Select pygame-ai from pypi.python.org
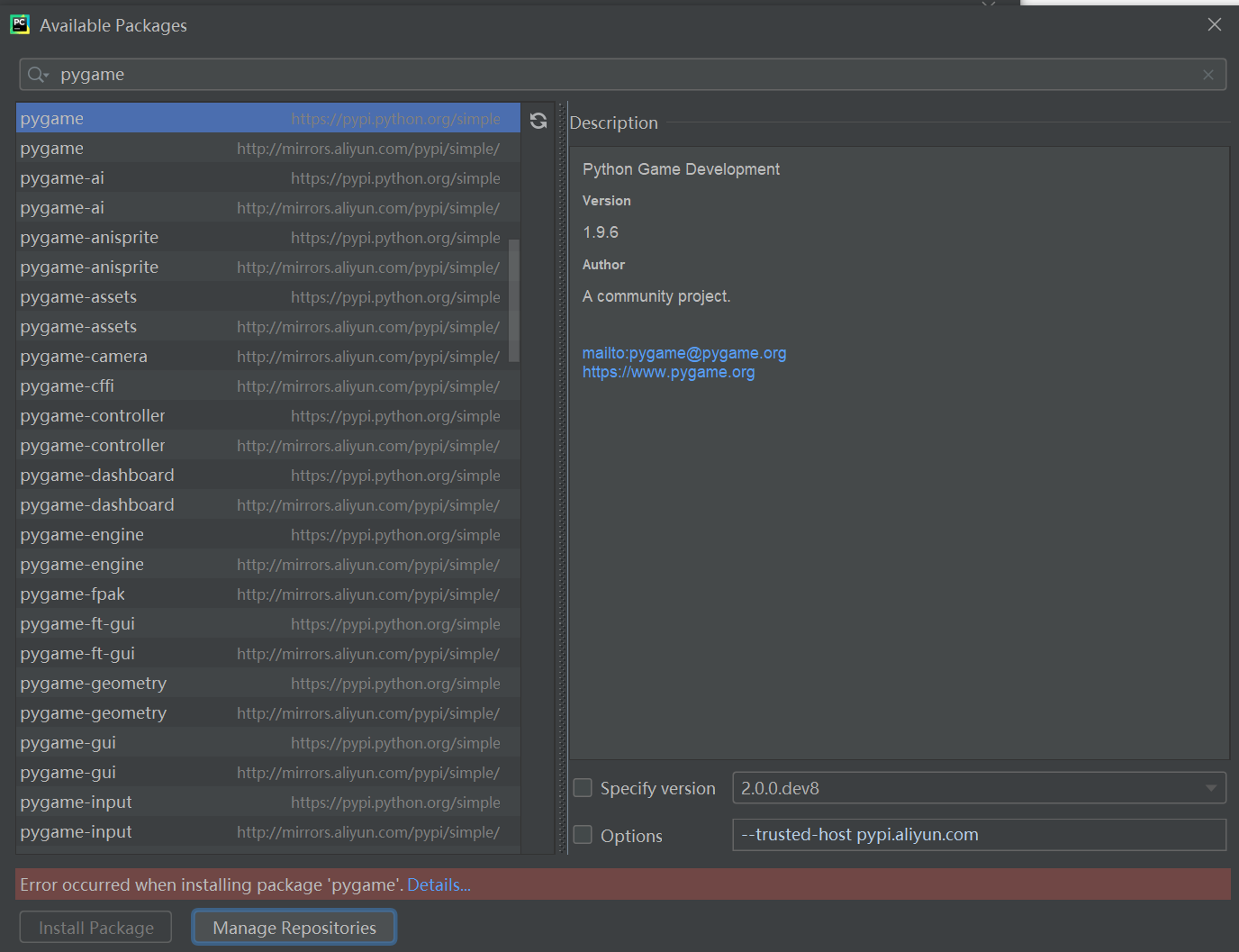1239x952 pixels. tap(268, 177)
